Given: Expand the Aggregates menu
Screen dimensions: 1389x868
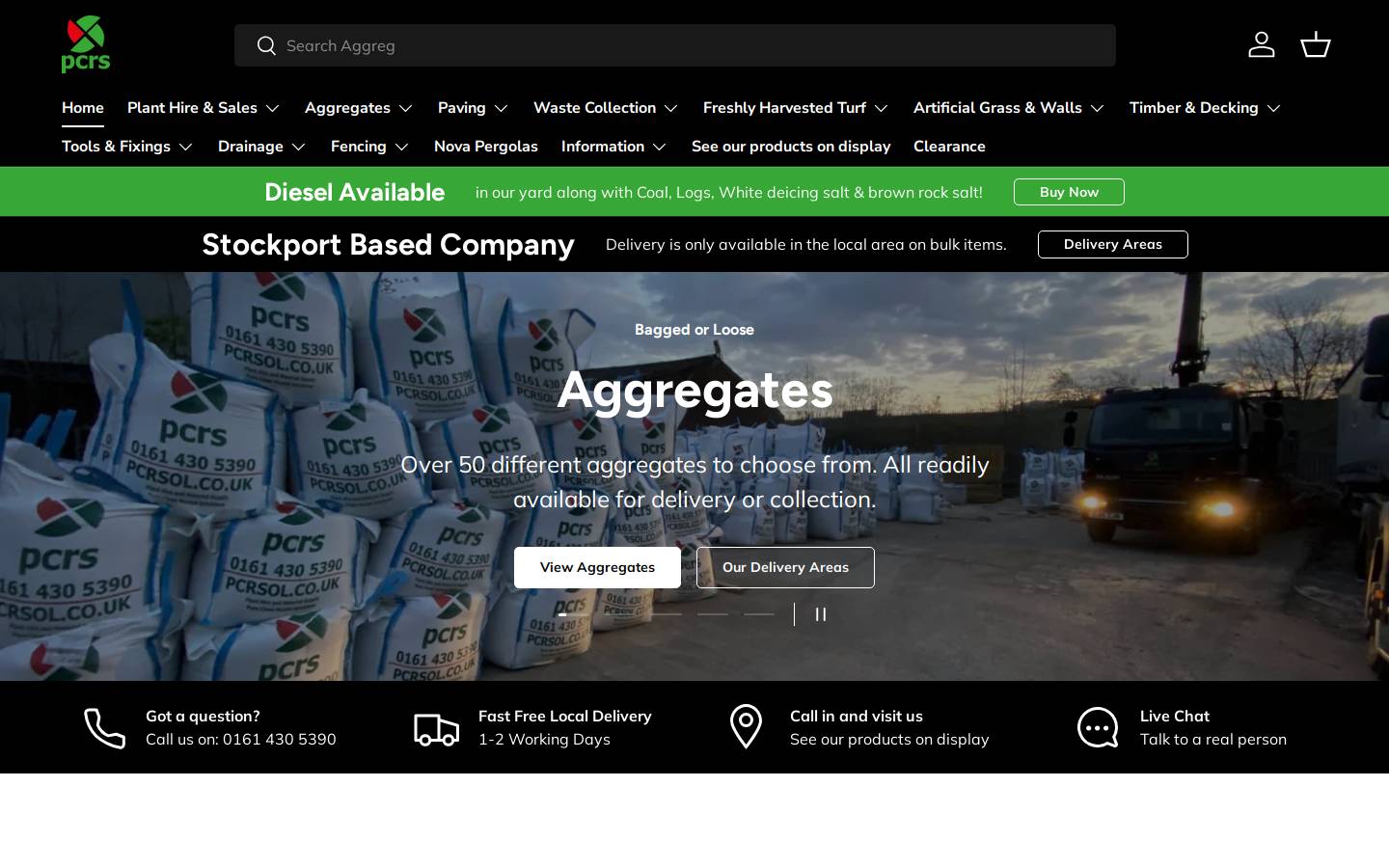Looking at the screenshot, I should point(359,108).
